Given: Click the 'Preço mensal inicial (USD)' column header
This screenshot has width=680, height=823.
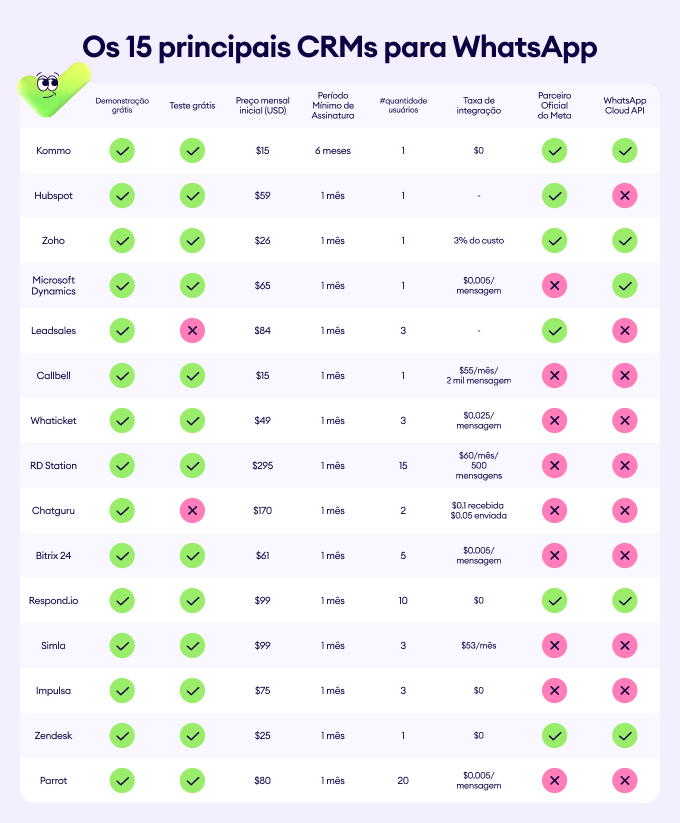Looking at the screenshot, I should point(262,105).
